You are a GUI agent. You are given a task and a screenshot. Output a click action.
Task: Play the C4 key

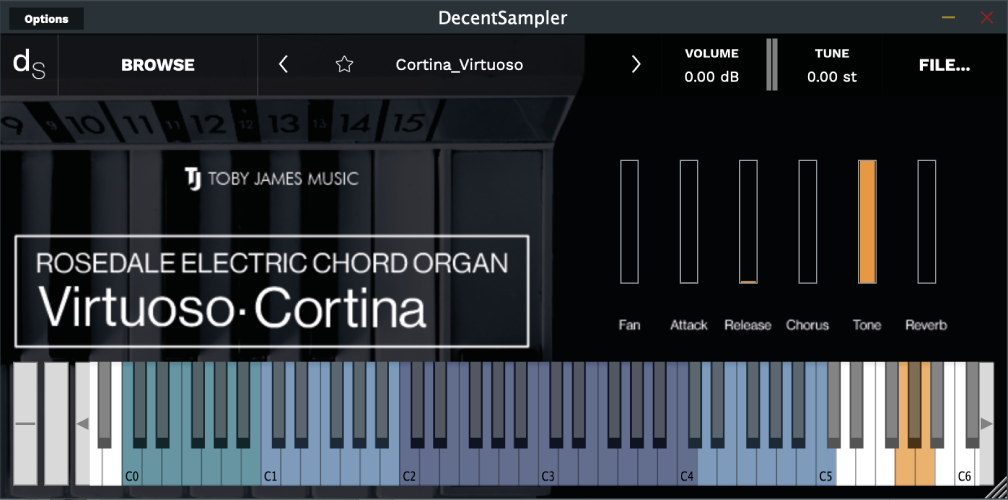pos(687,469)
